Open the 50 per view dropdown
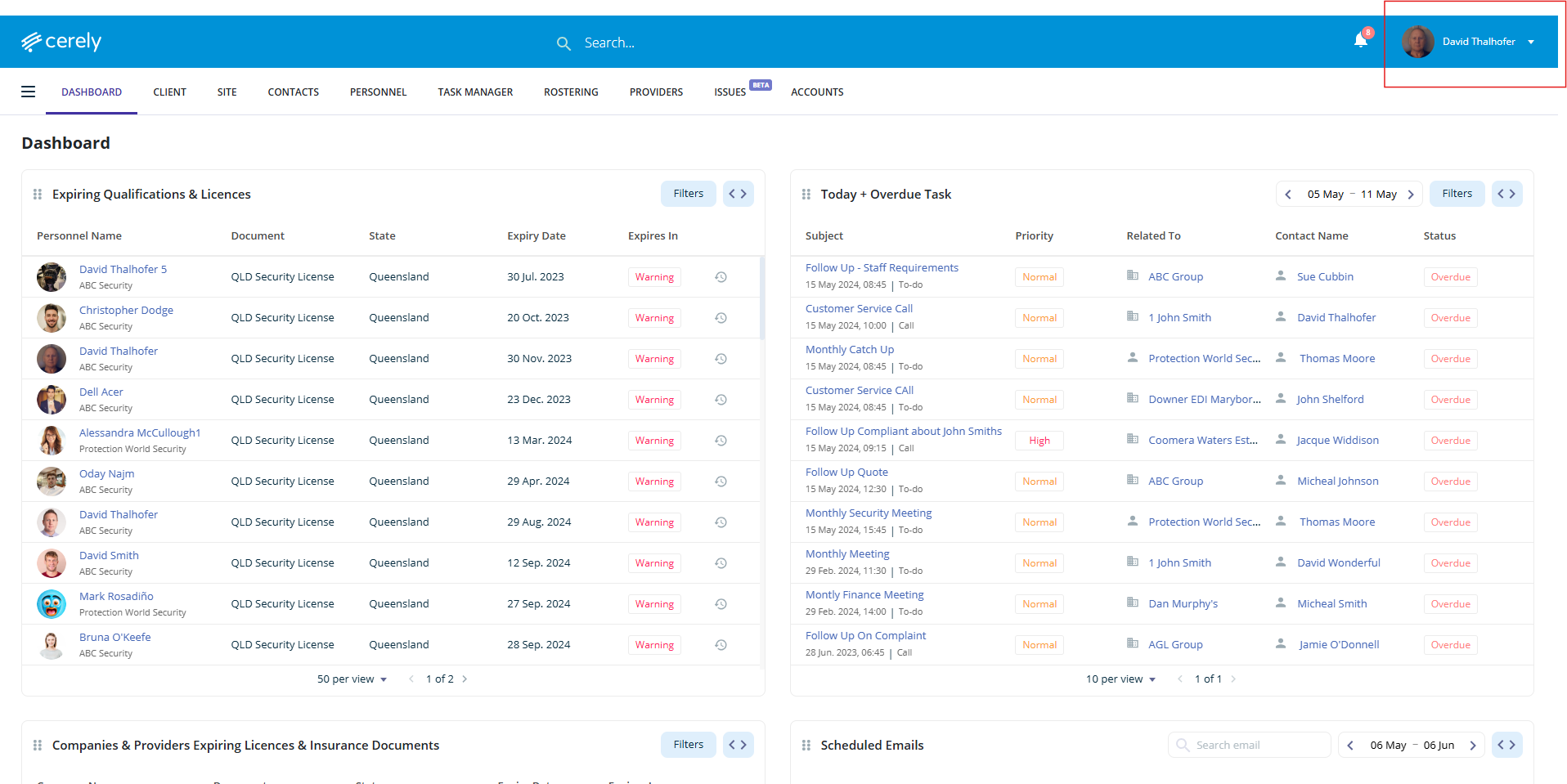1567x784 pixels. coord(352,679)
